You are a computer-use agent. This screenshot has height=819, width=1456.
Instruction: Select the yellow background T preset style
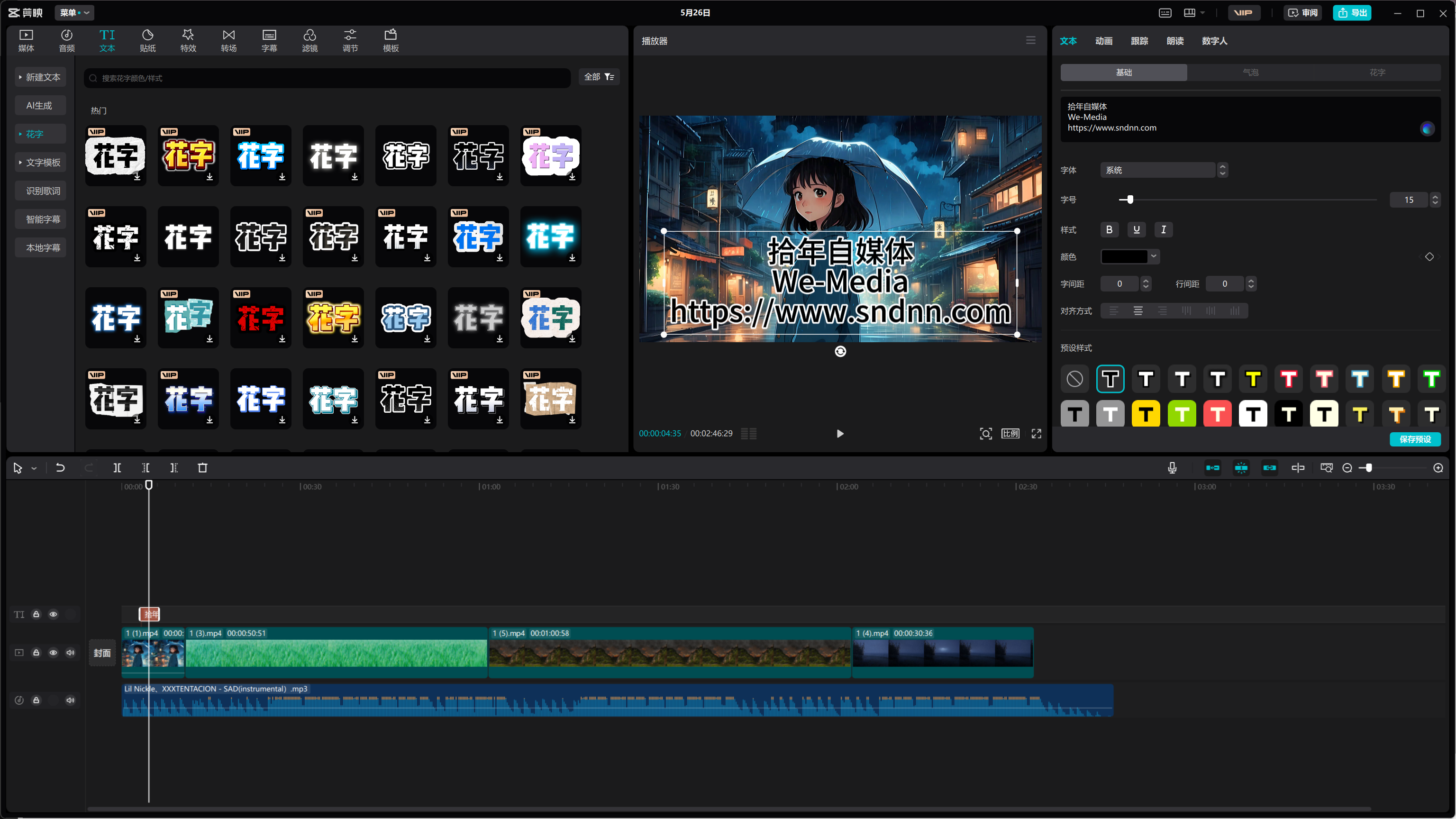click(x=1146, y=414)
